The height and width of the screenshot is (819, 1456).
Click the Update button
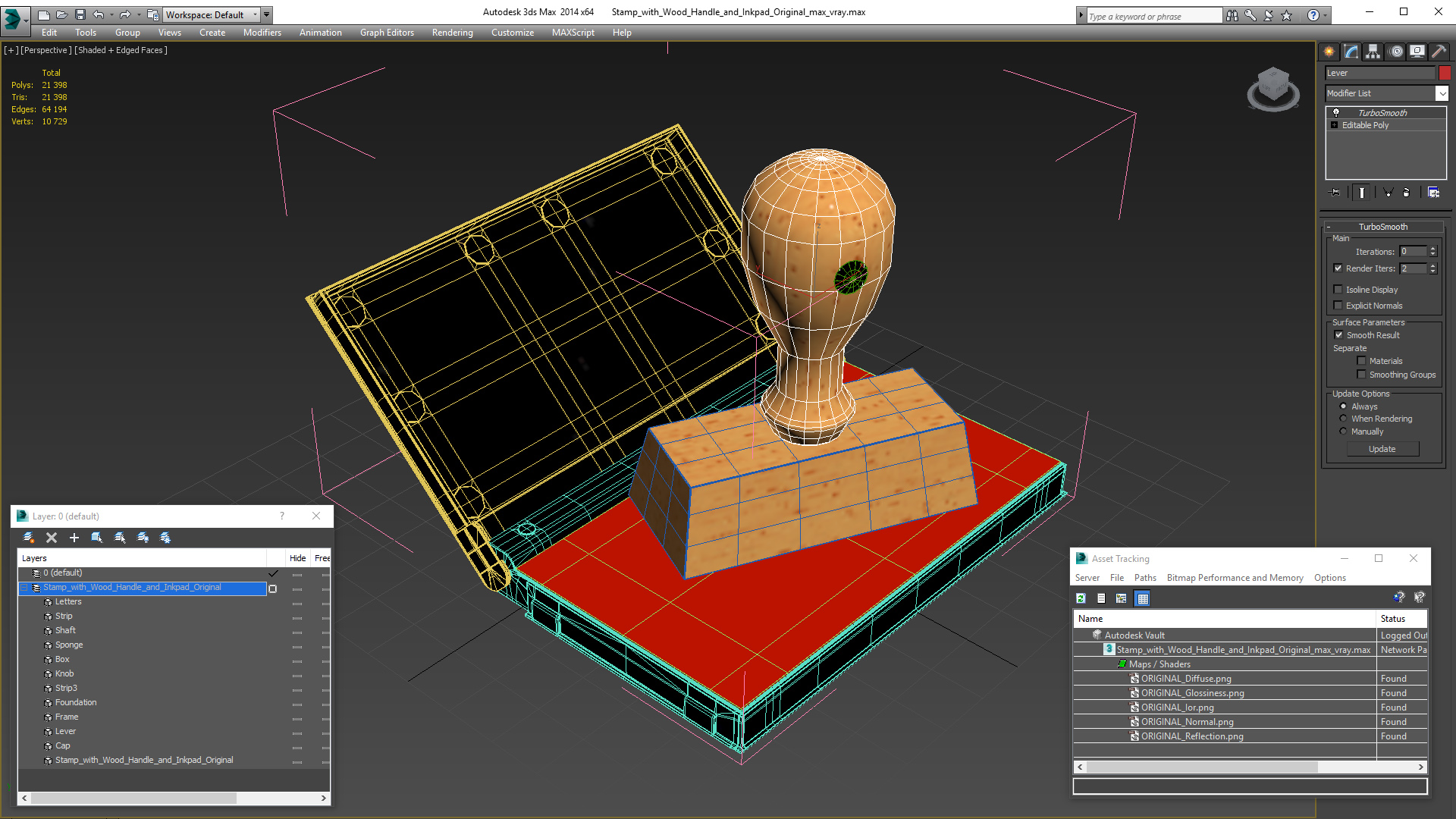tap(1382, 449)
